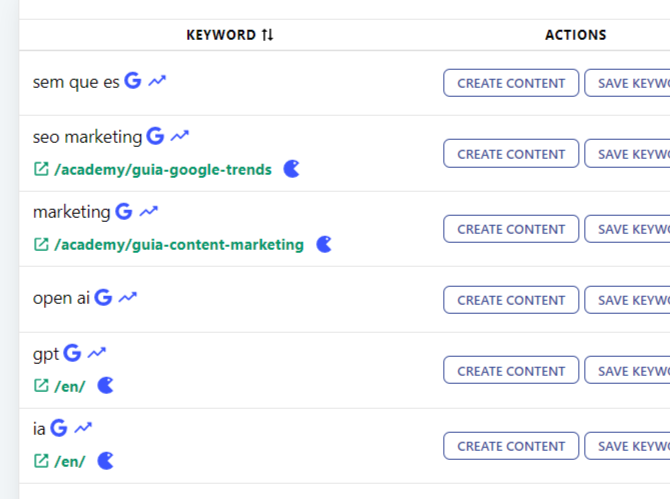
Task: Open the /academy/guia-content-marketing link
Action: point(179,245)
